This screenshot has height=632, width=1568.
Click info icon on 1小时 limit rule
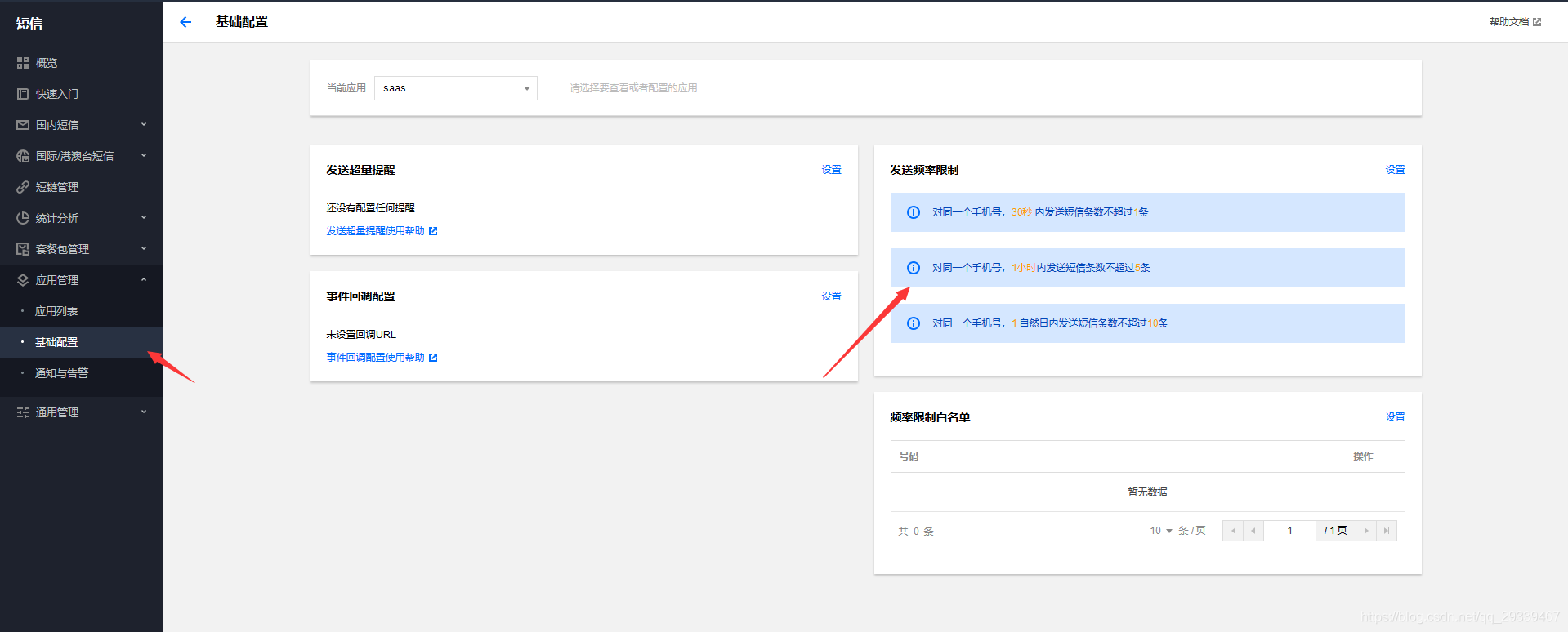[x=914, y=268]
